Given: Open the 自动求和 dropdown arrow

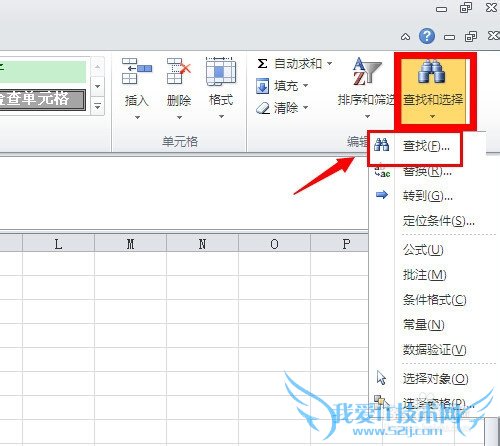Looking at the screenshot, I should 329,63.
